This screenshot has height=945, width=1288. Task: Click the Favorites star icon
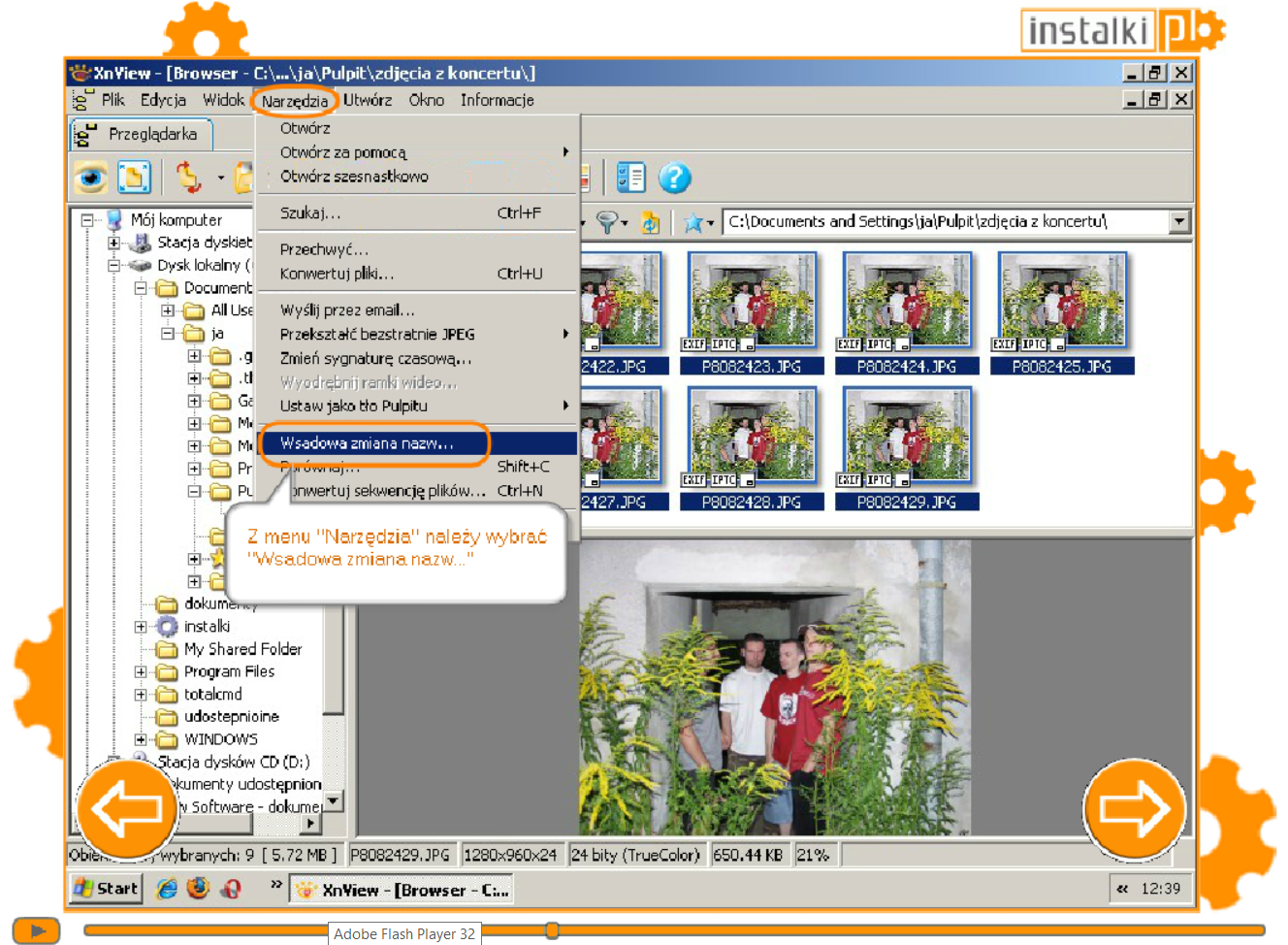[693, 222]
